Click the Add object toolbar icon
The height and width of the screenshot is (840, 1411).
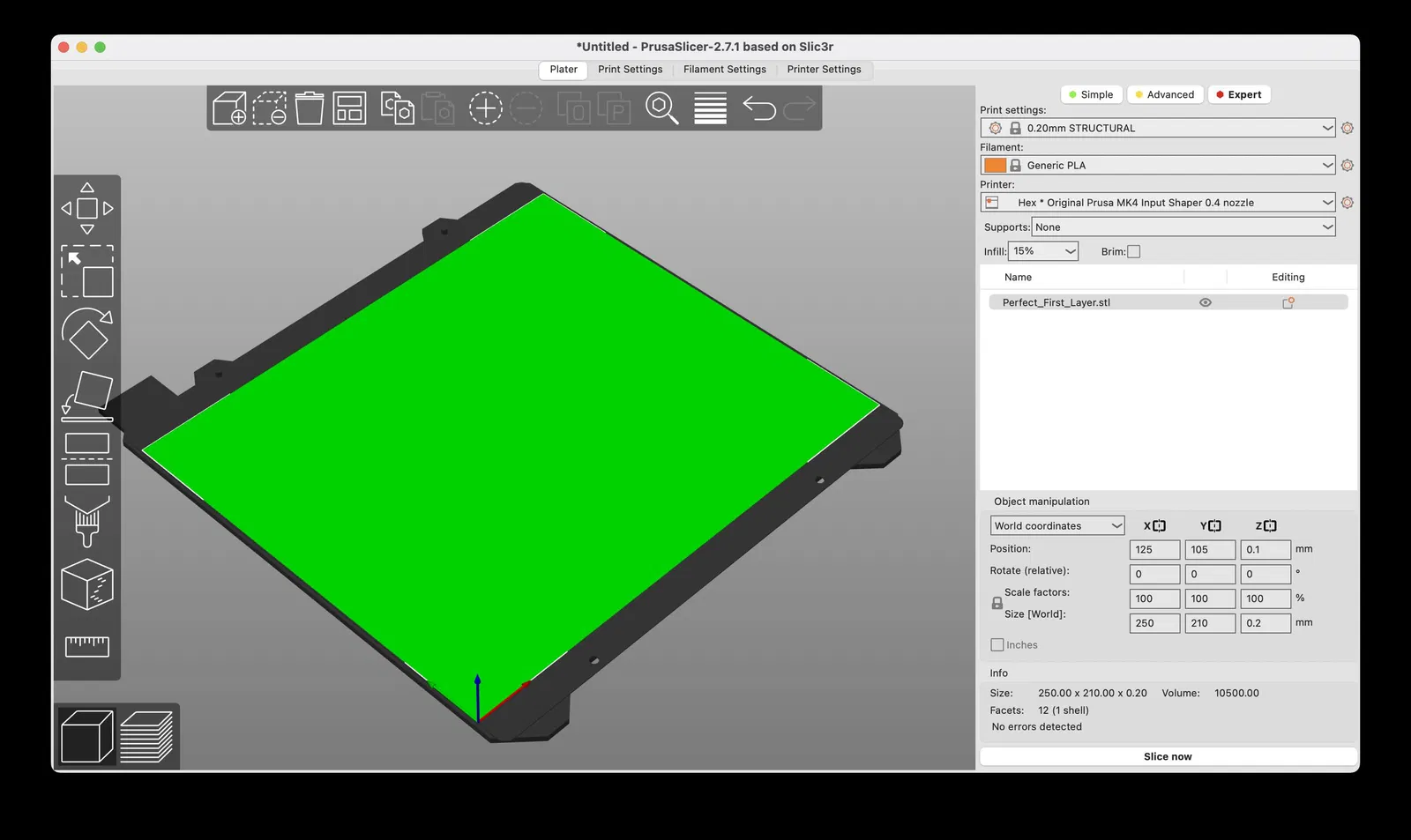pyautogui.click(x=229, y=108)
